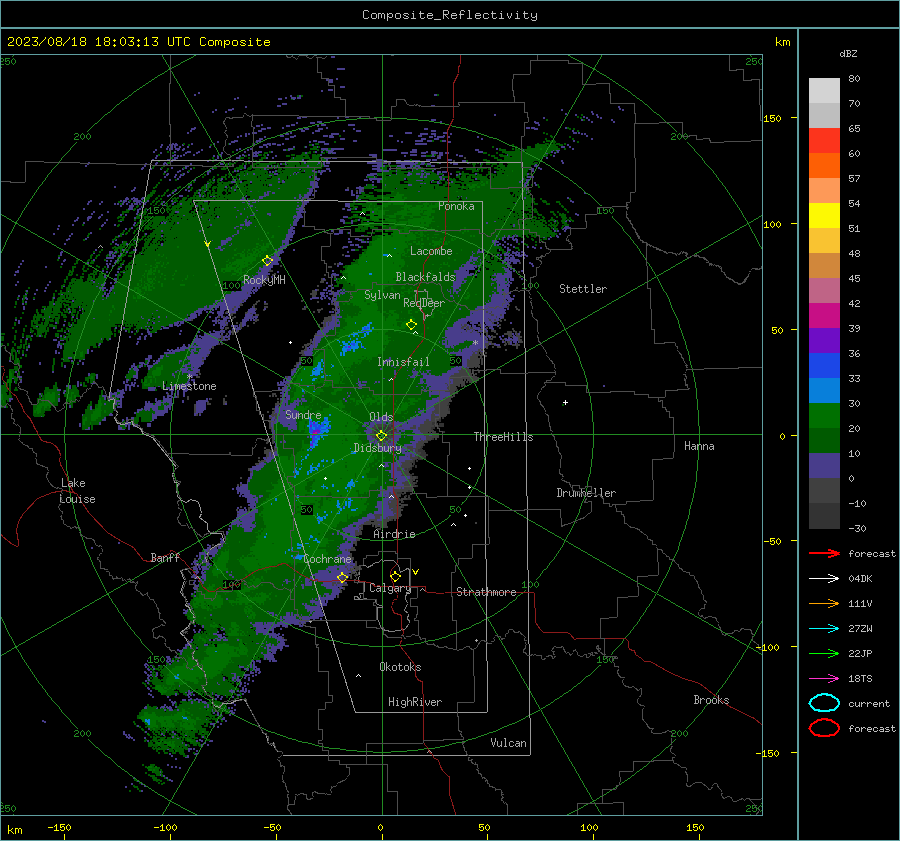
Task: Click the Banff label
Action: tap(165, 557)
